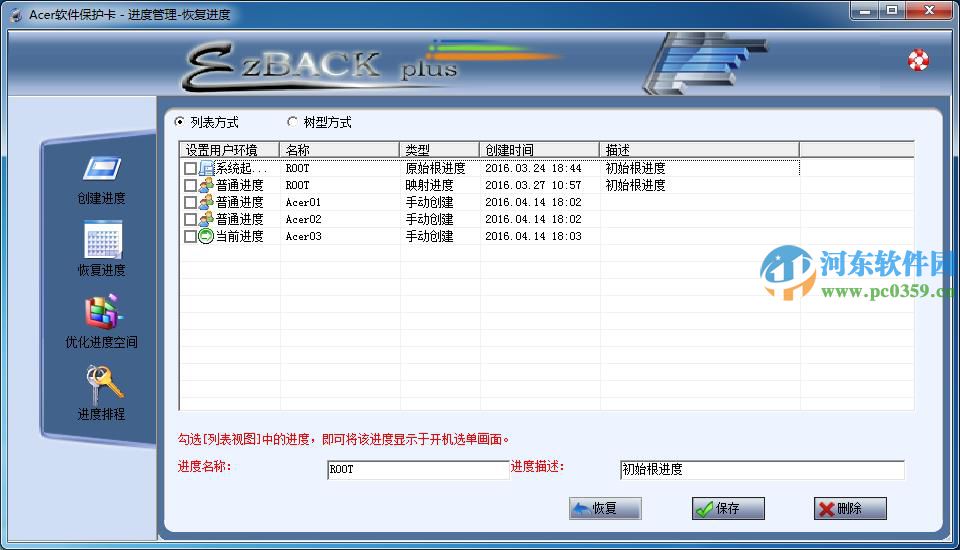960x550 pixels.
Task: Check the box for the 系统起... ROOT row
Action: (190, 168)
